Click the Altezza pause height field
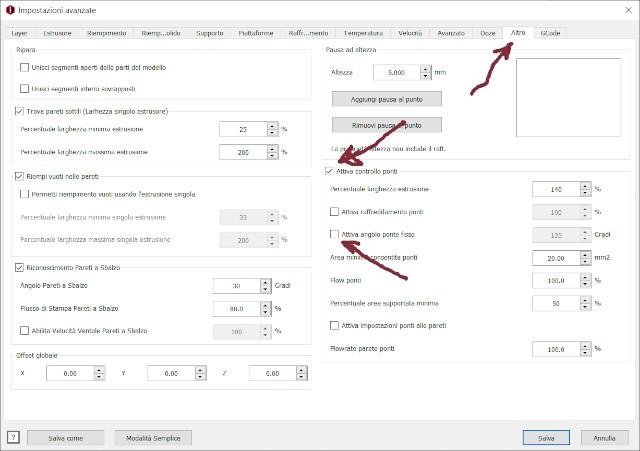Viewport: 640px width, 451px height. point(397,72)
